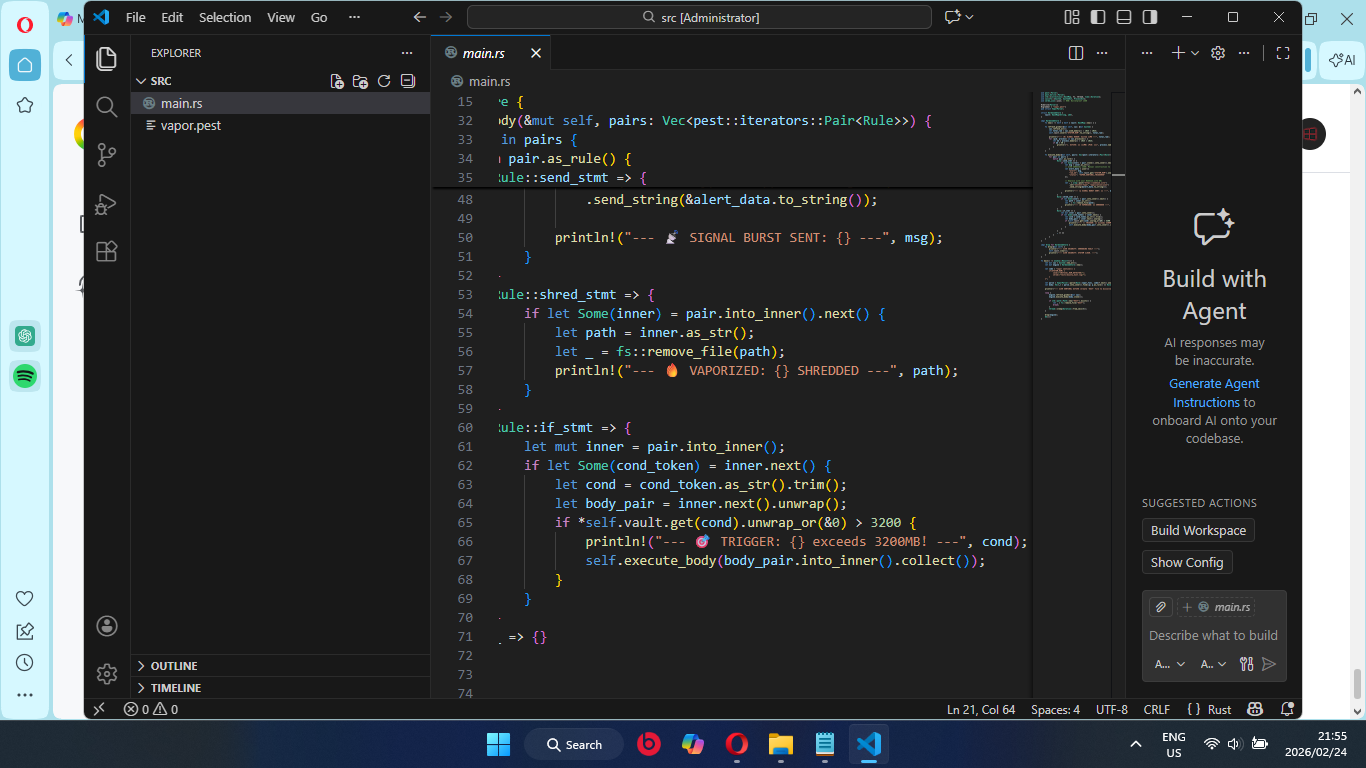Select the main.rs editor tab
This screenshot has height=768, width=1366.
pos(485,52)
